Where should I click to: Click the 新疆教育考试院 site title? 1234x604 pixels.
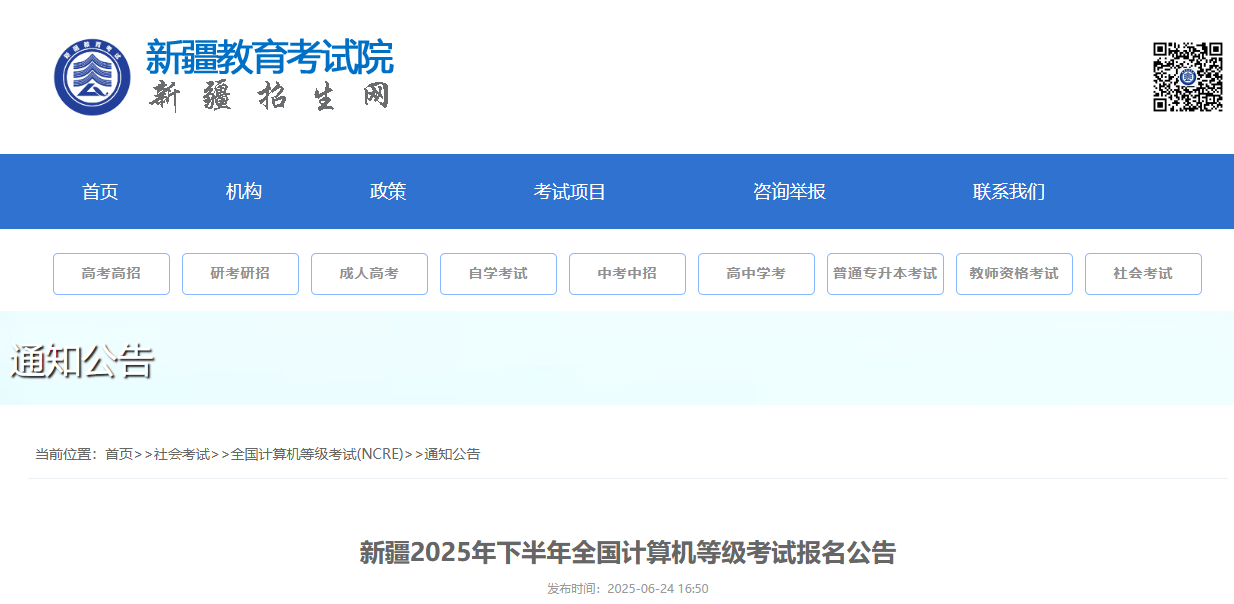(x=270, y=58)
